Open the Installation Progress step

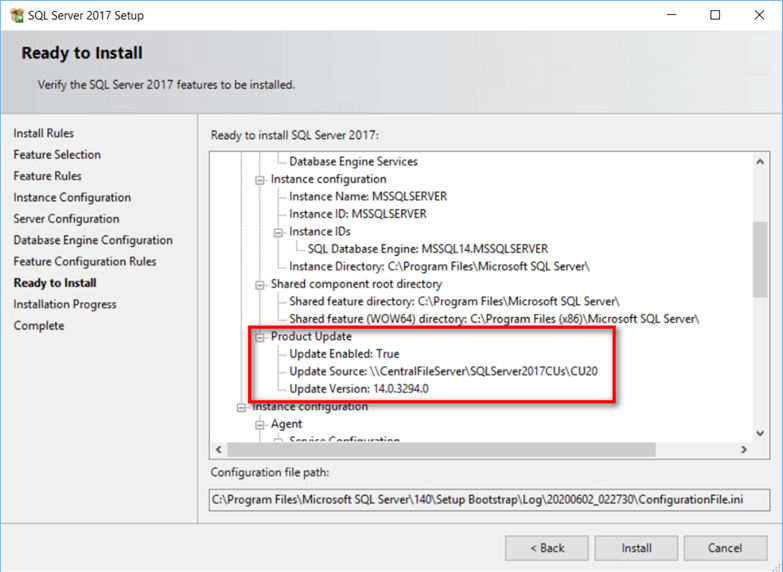(x=65, y=305)
